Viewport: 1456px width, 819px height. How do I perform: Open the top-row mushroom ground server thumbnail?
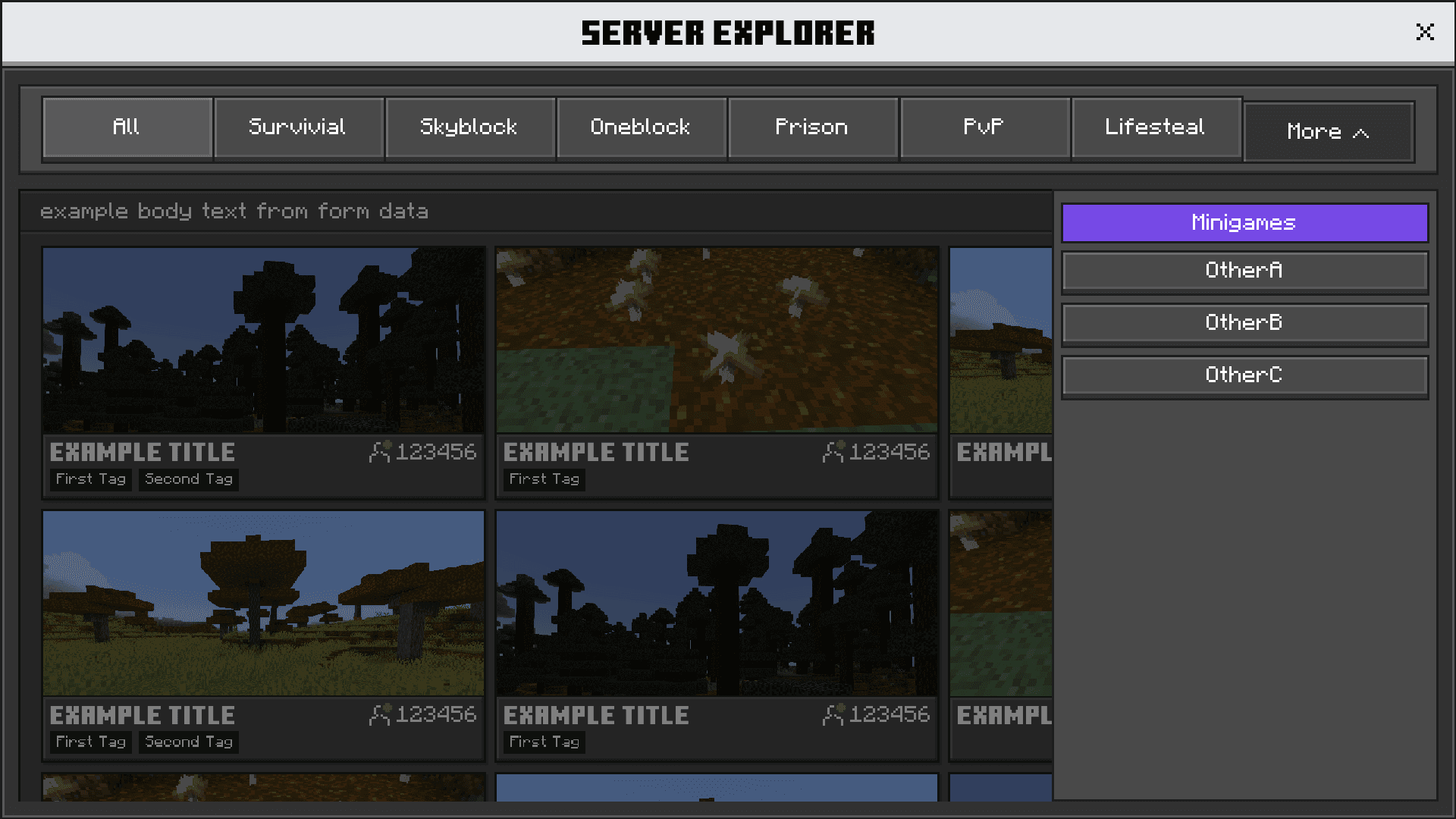tap(717, 340)
